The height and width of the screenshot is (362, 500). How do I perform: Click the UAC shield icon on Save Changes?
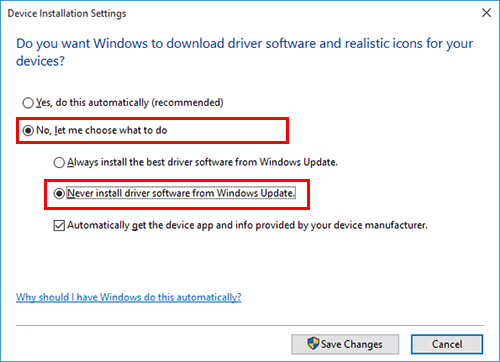(313, 343)
